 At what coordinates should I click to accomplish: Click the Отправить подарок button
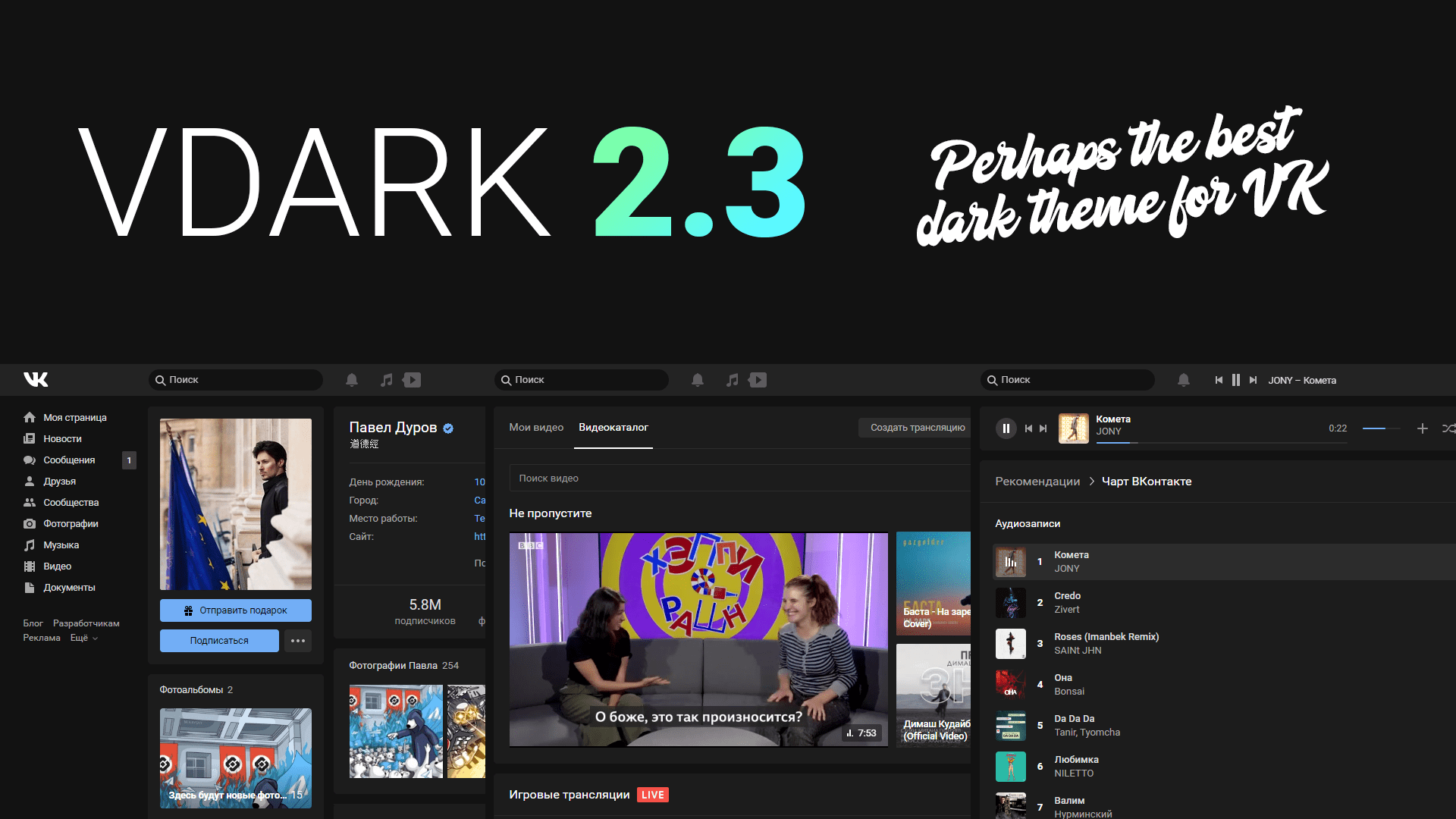[236, 610]
